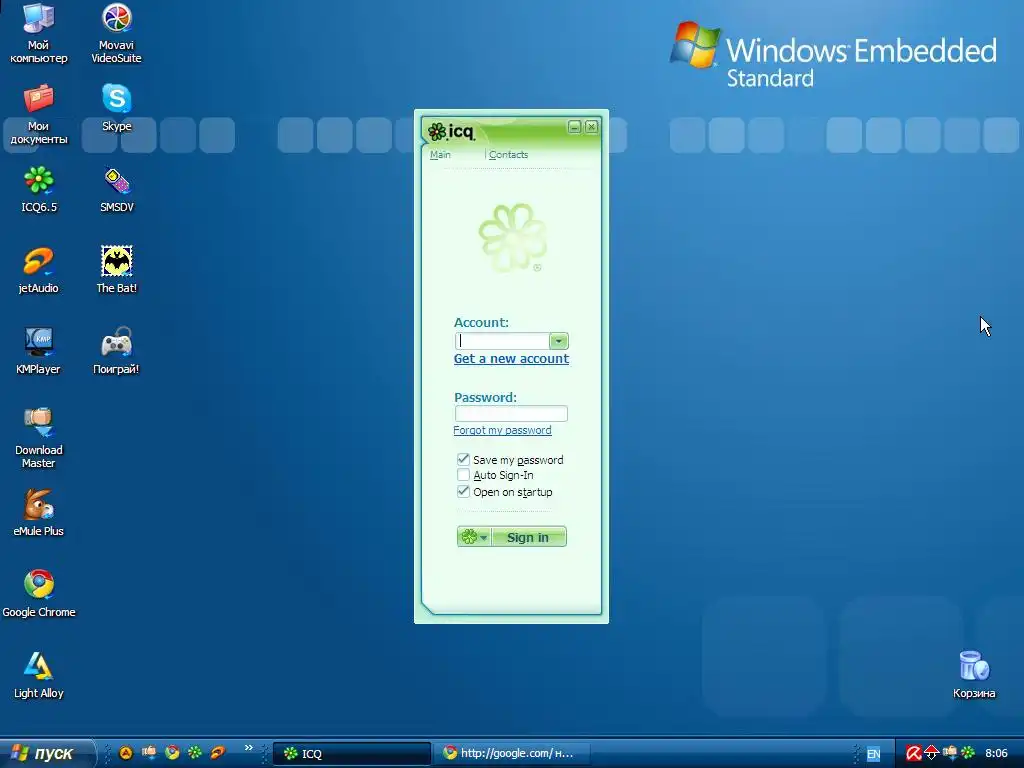
Task: Launch ICQ from quick launch bar
Action: [195, 753]
